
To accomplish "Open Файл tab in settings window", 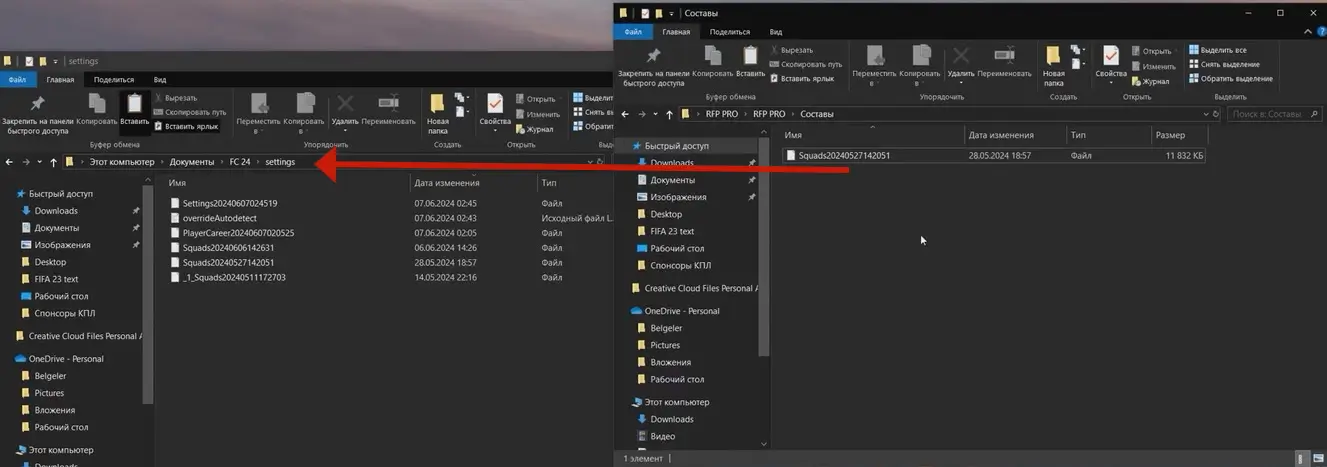I will point(17,80).
